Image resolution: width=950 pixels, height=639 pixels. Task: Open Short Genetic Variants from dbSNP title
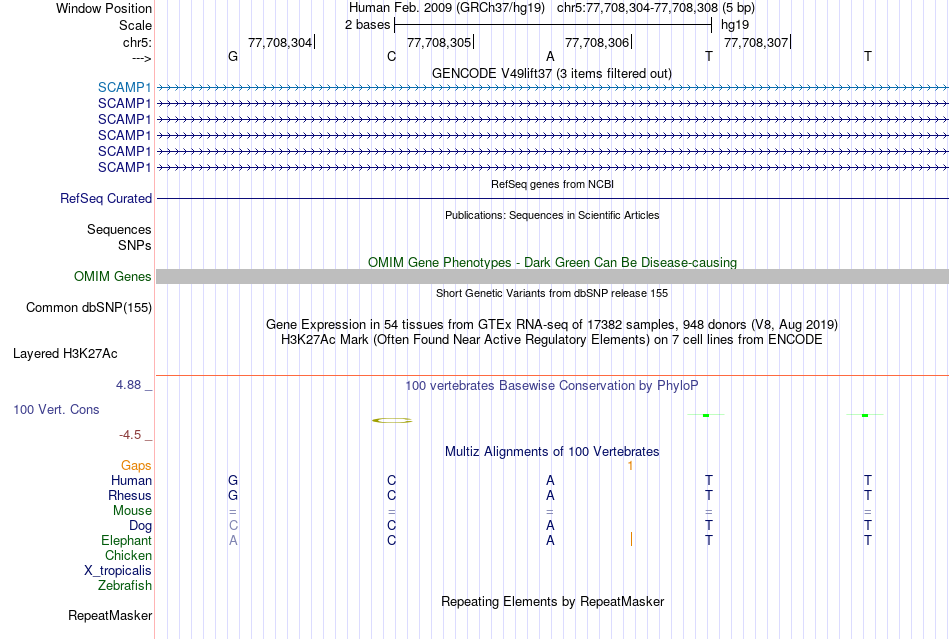pyautogui.click(x=552, y=293)
